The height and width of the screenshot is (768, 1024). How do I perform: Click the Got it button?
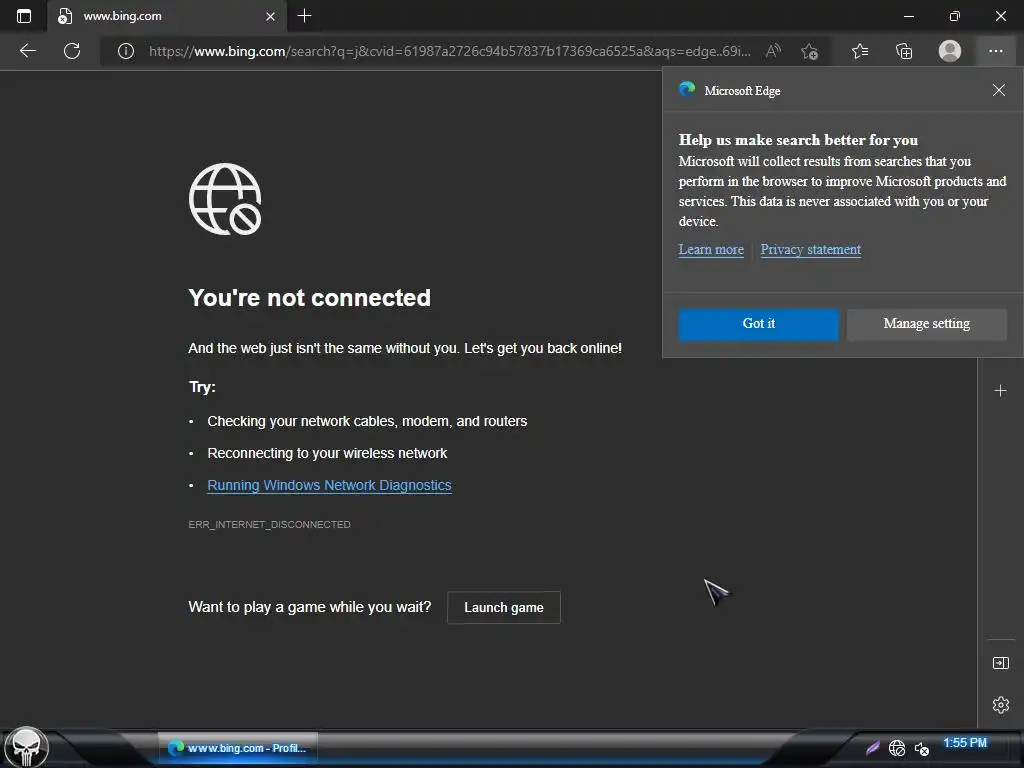pos(758,324)
